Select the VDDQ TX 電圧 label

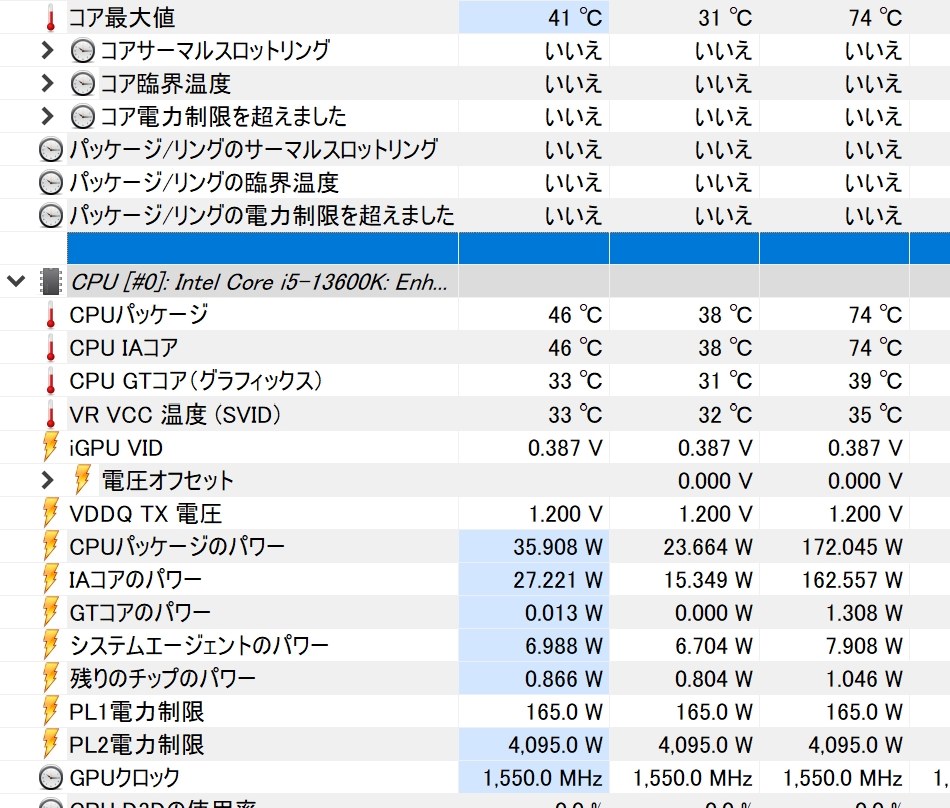coord(145,514)
